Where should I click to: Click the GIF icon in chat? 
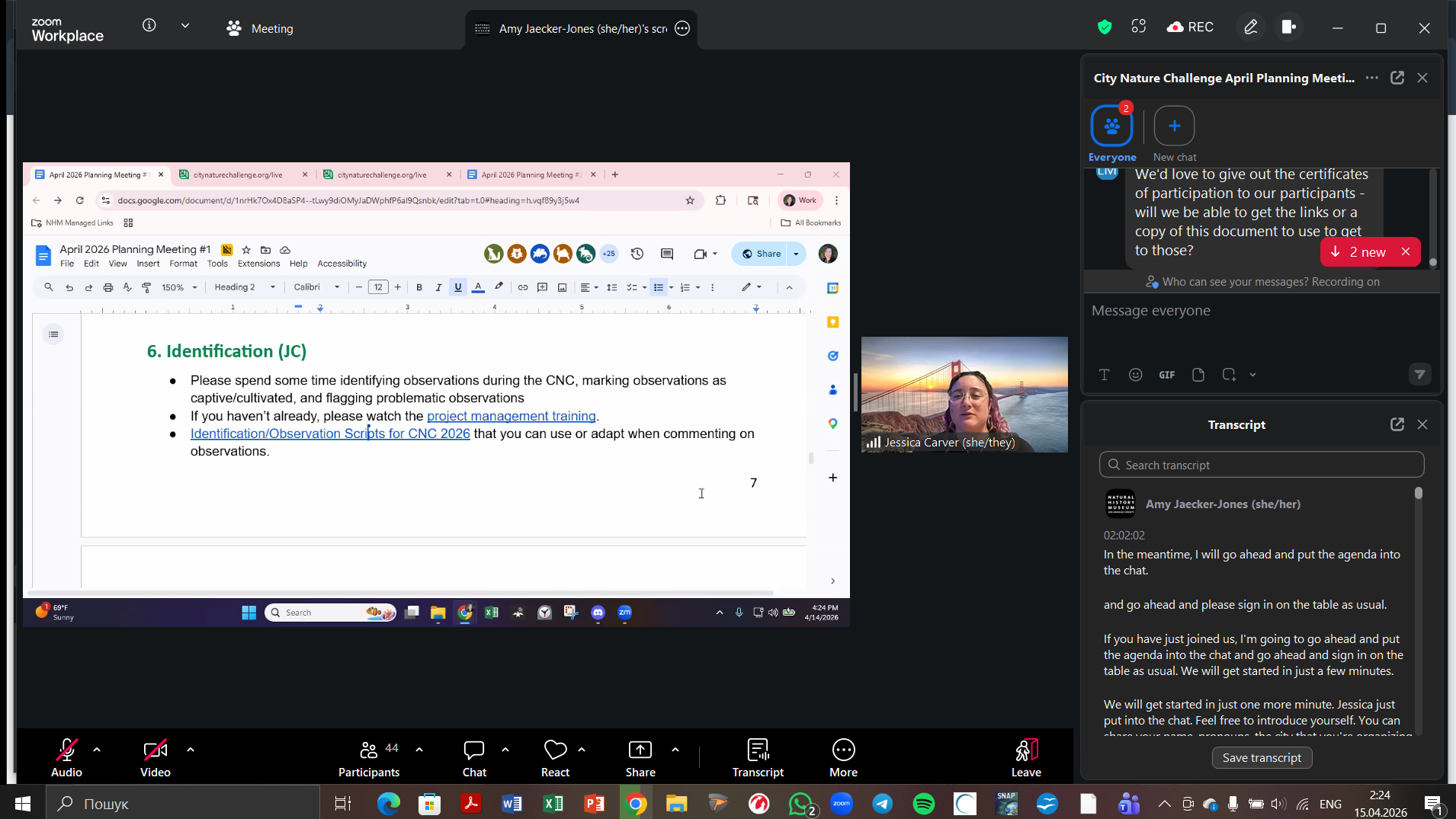(1166, 375)
